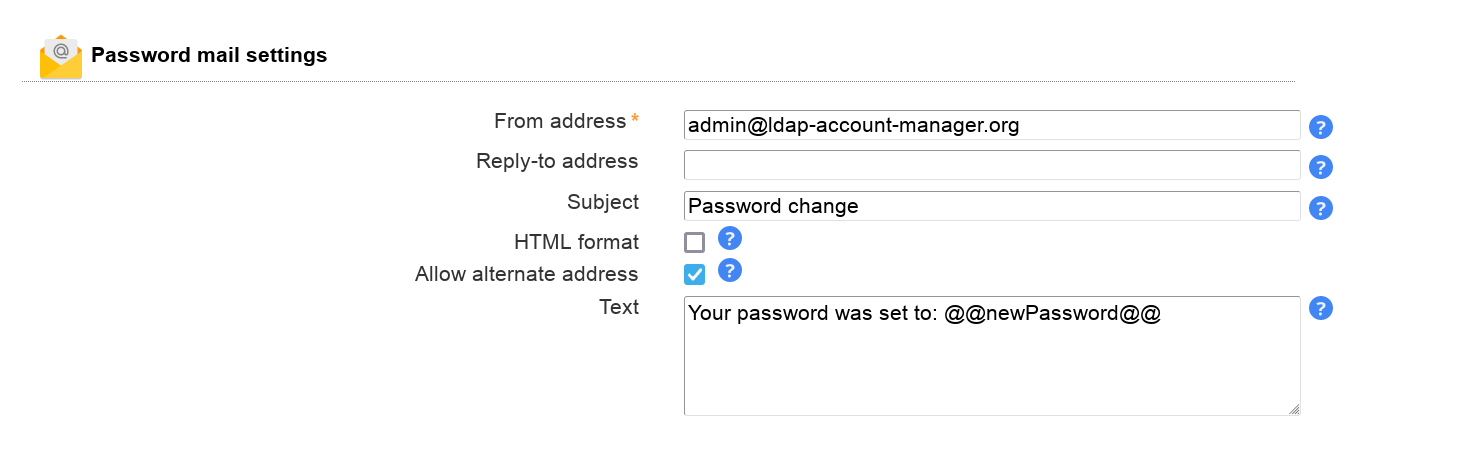The width and height of the screenshot is (1464, 471).
Task: Uncheck the Allow alternate address checkbox
Action: coord(694,274)
